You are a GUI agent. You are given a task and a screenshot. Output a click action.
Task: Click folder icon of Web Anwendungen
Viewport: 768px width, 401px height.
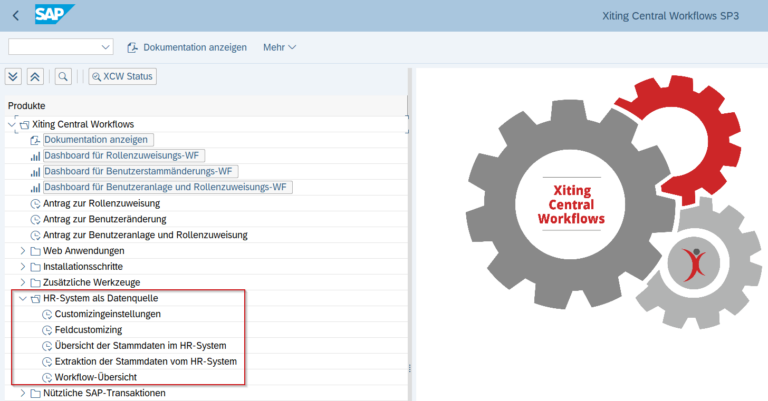[x=35, y=251]
